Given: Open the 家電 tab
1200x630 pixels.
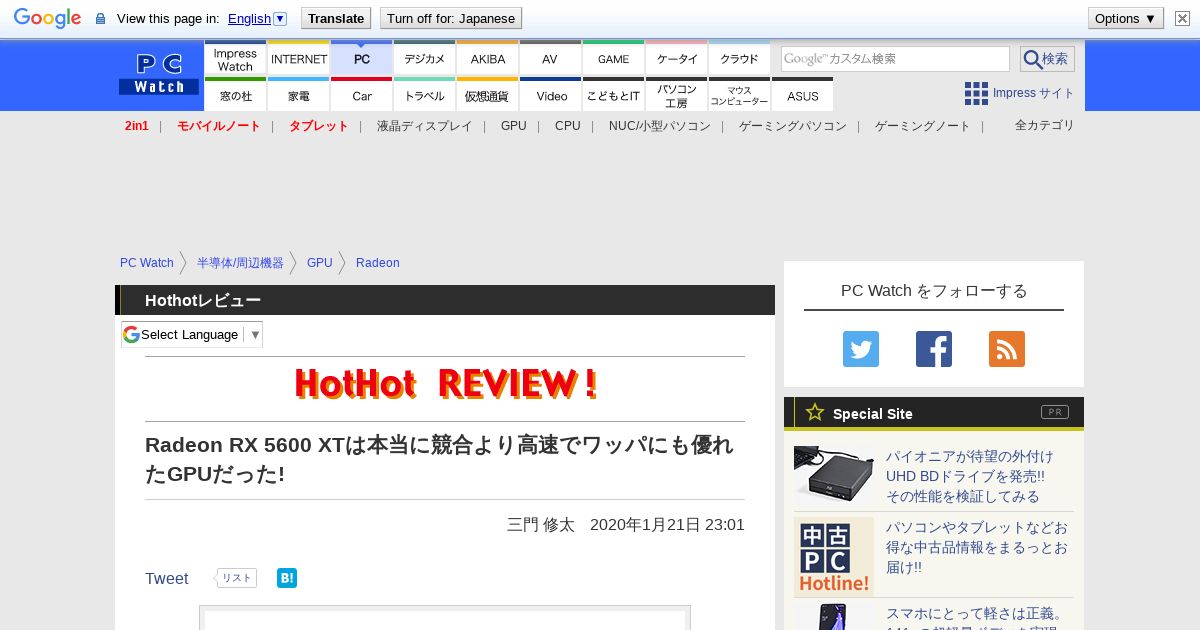Looking at the screenshot, I should click(298, 95).
